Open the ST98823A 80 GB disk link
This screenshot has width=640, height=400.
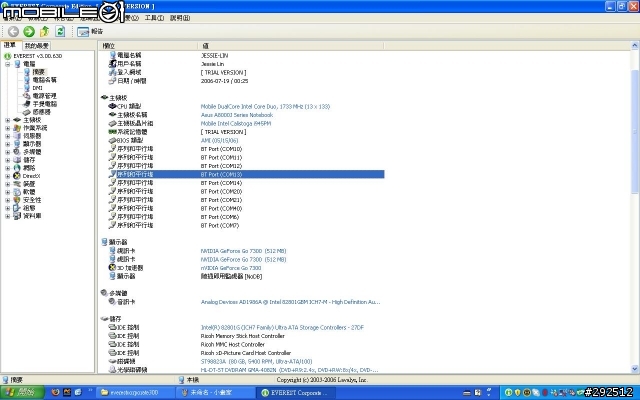tap(256, 362)
